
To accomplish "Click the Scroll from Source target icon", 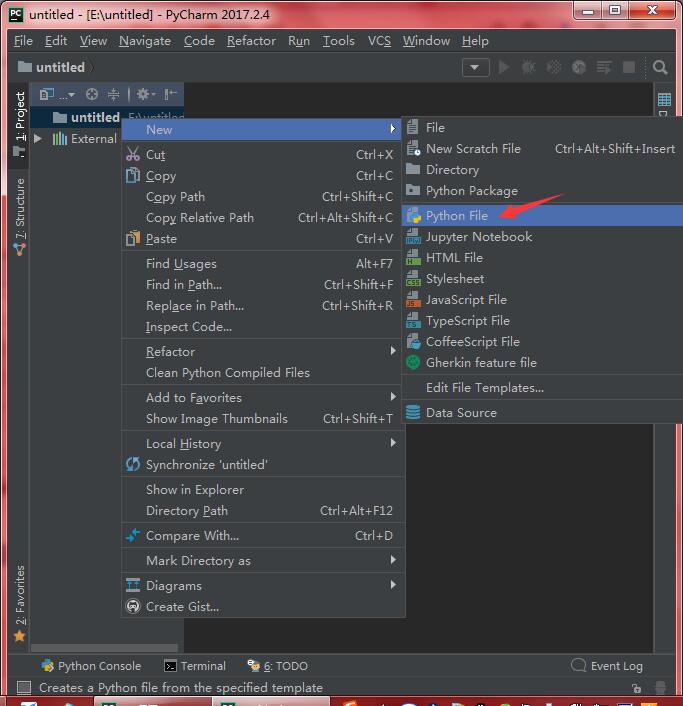I will [92, 94].
